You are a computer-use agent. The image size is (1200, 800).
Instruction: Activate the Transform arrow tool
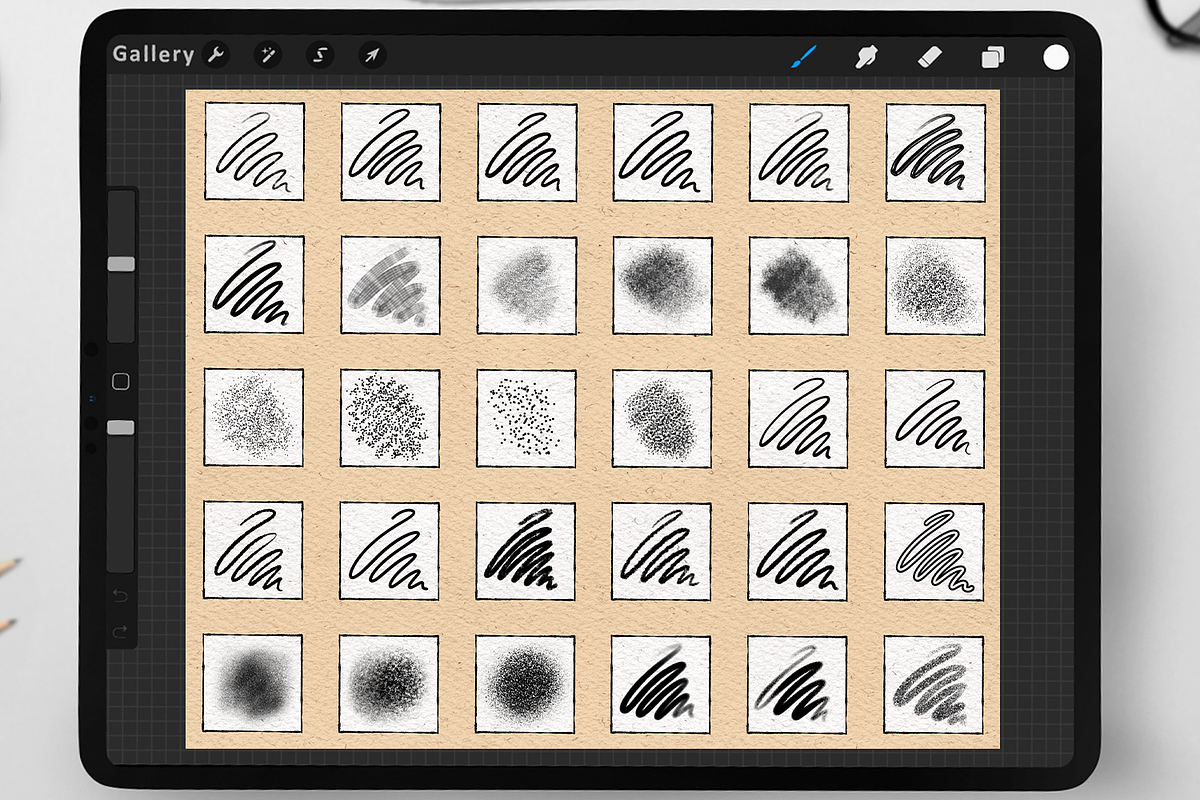tap(372, 55)
